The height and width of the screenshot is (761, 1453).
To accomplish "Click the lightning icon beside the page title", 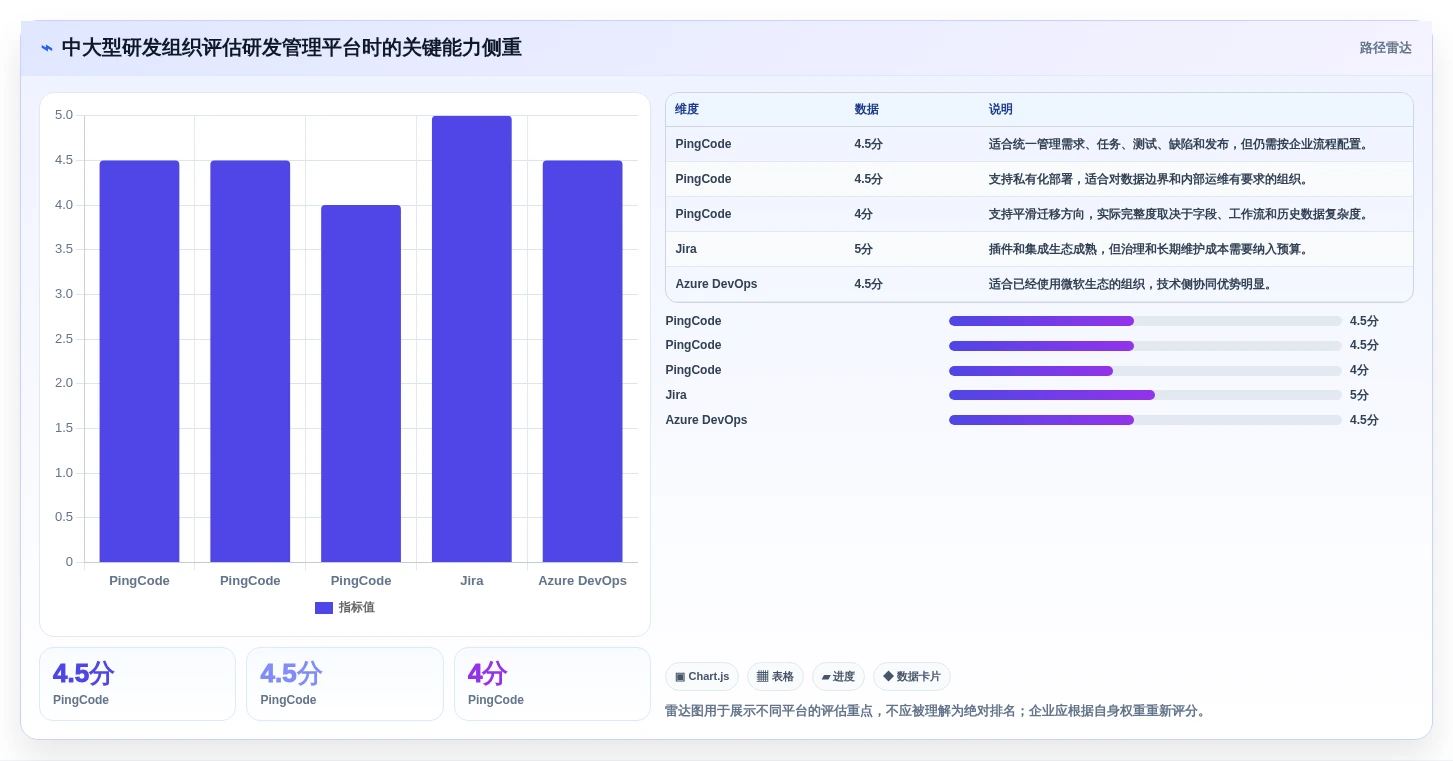I will (x=47, y=48).
